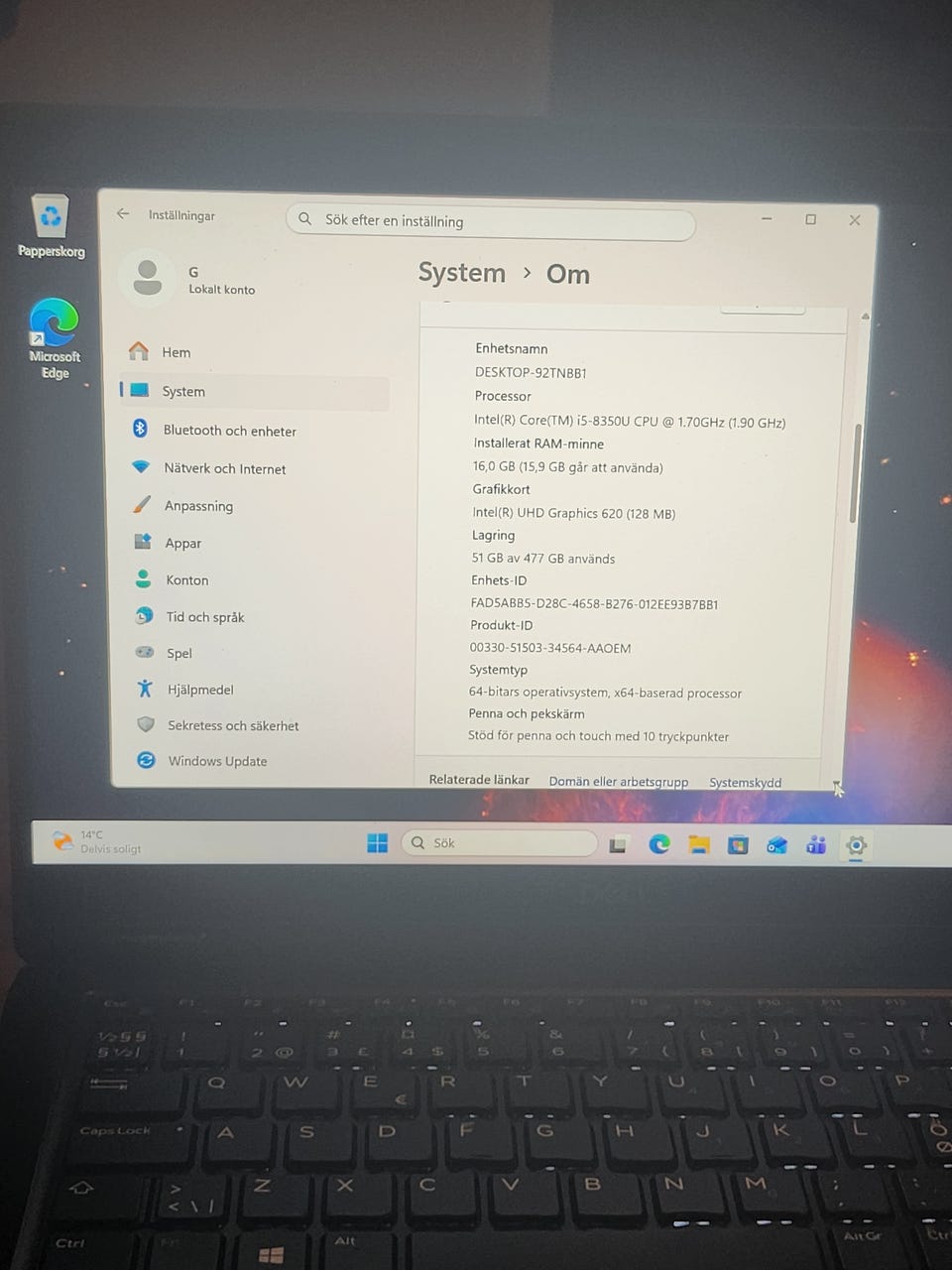952x1270 pixels.
Task: Select the Produkt-ID value 00330-51503-34564-AAOEM
Action: click(550, 648)
